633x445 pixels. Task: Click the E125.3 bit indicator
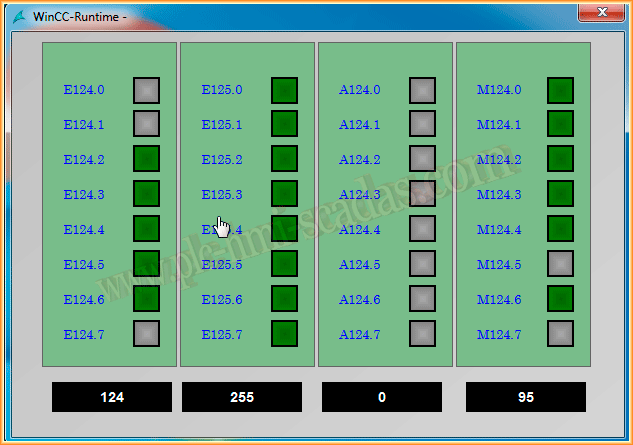(285, 194)
